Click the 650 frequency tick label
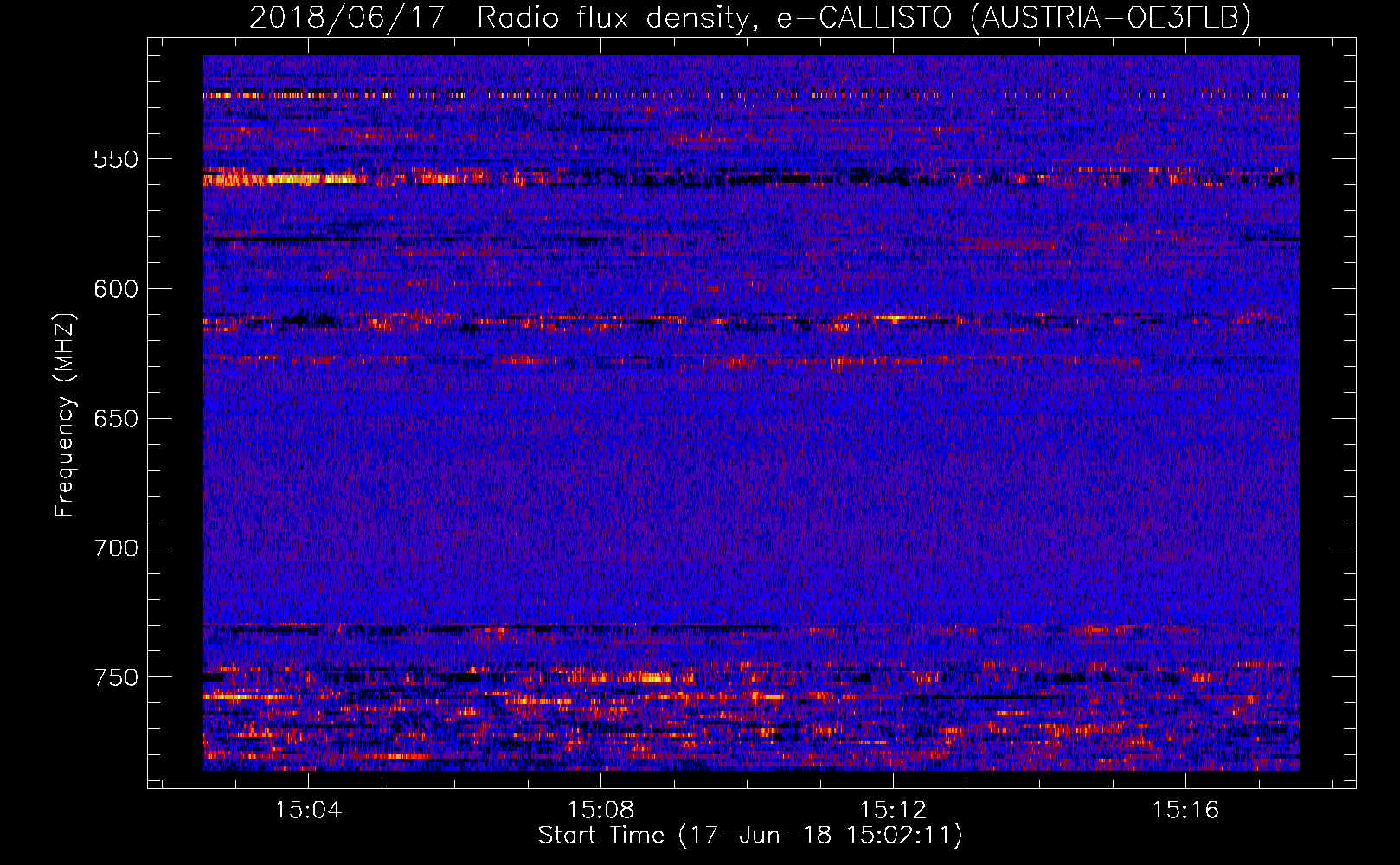 [116, 419]
